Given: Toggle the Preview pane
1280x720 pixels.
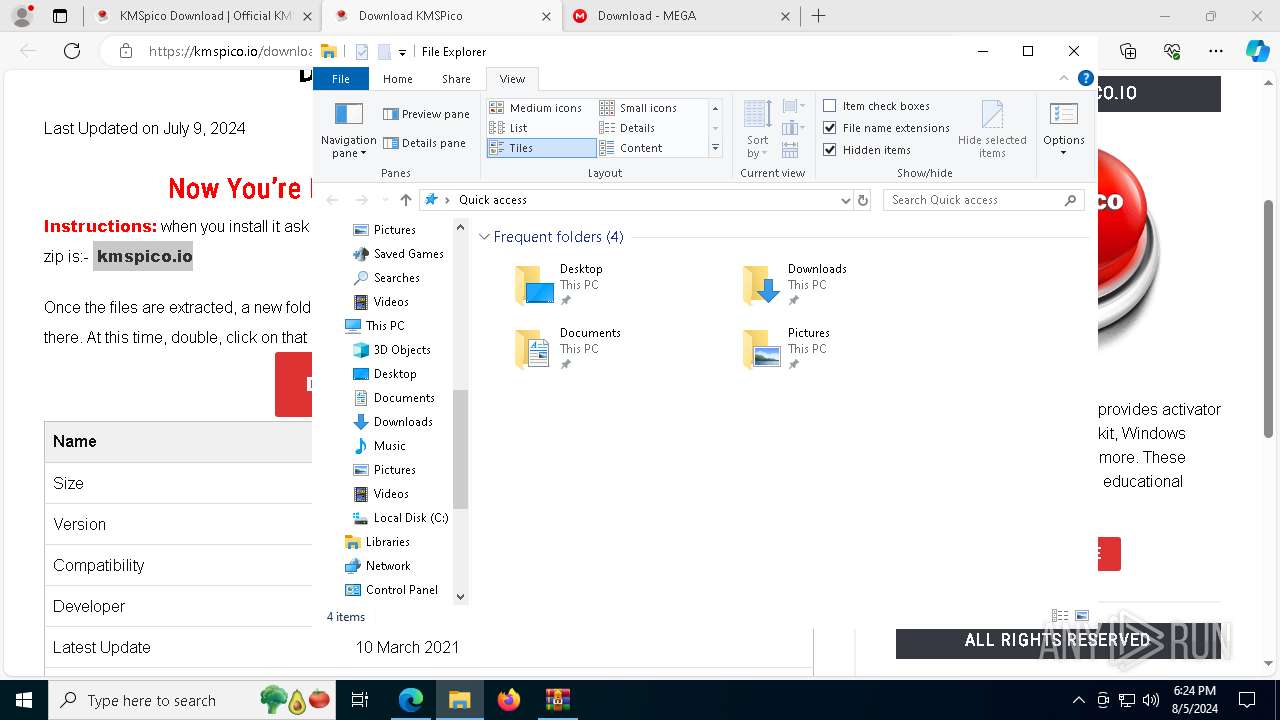Looking at the screenshot, I should click(426, 114).
